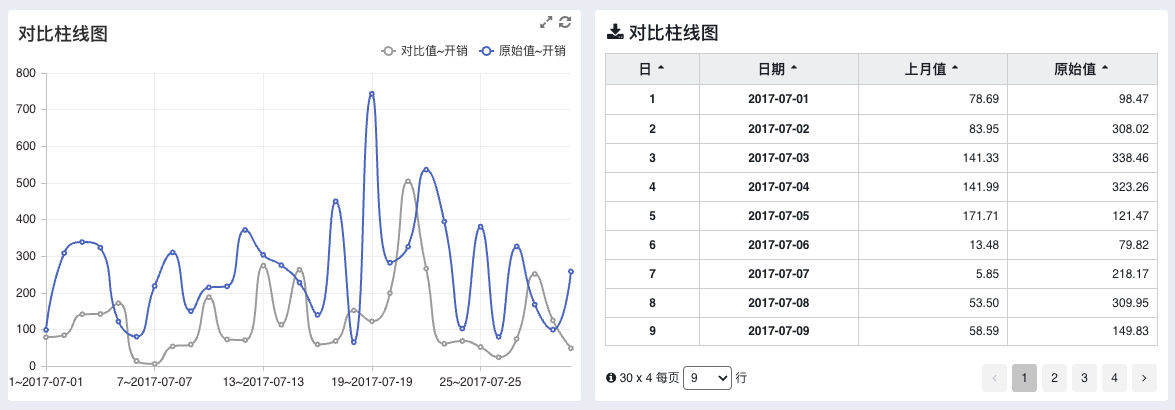
Task: Select the 2017-07-05 table row
Action: click(x=881, y=216)
